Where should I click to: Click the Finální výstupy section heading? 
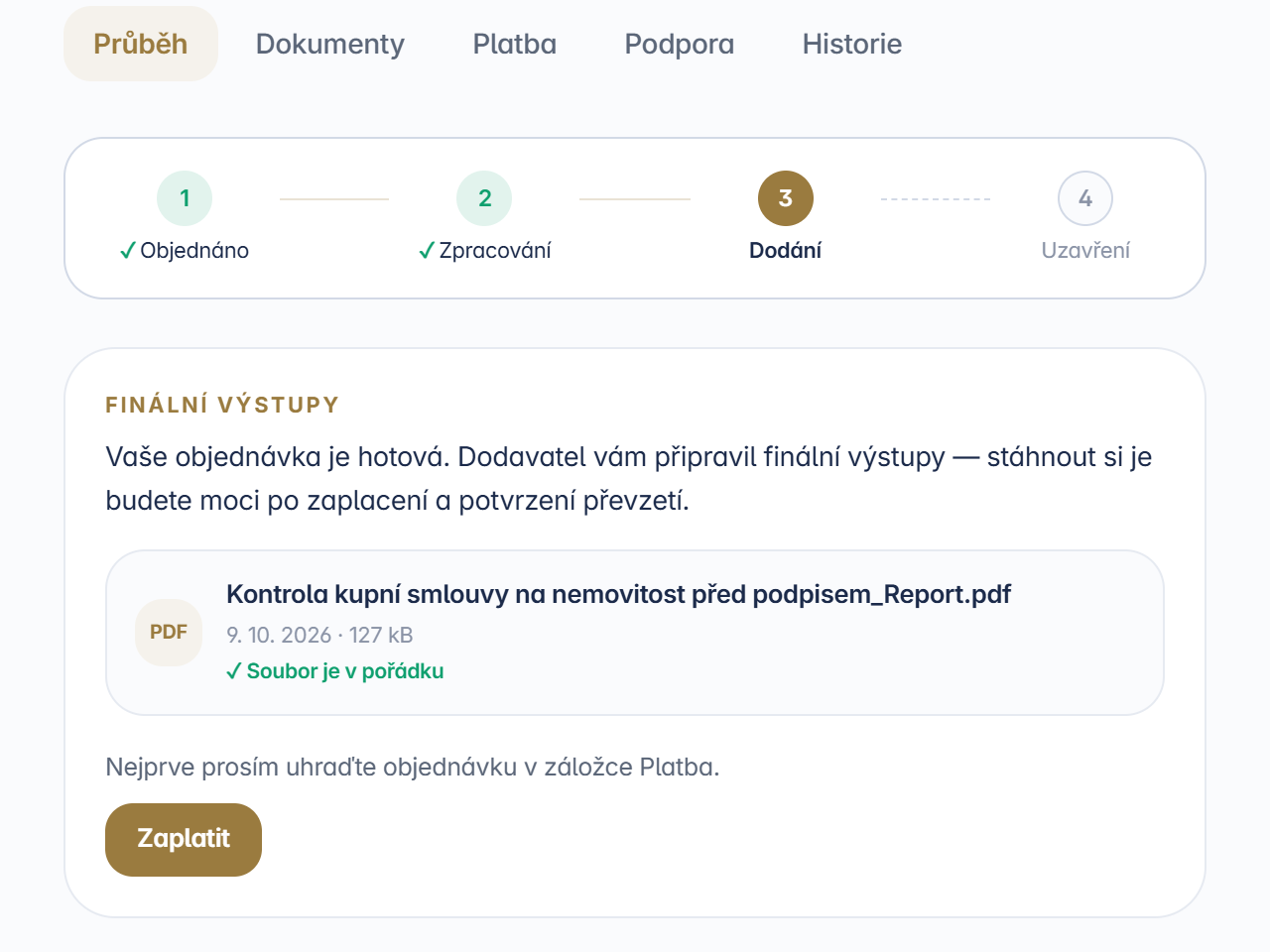[x=222, y=405]
